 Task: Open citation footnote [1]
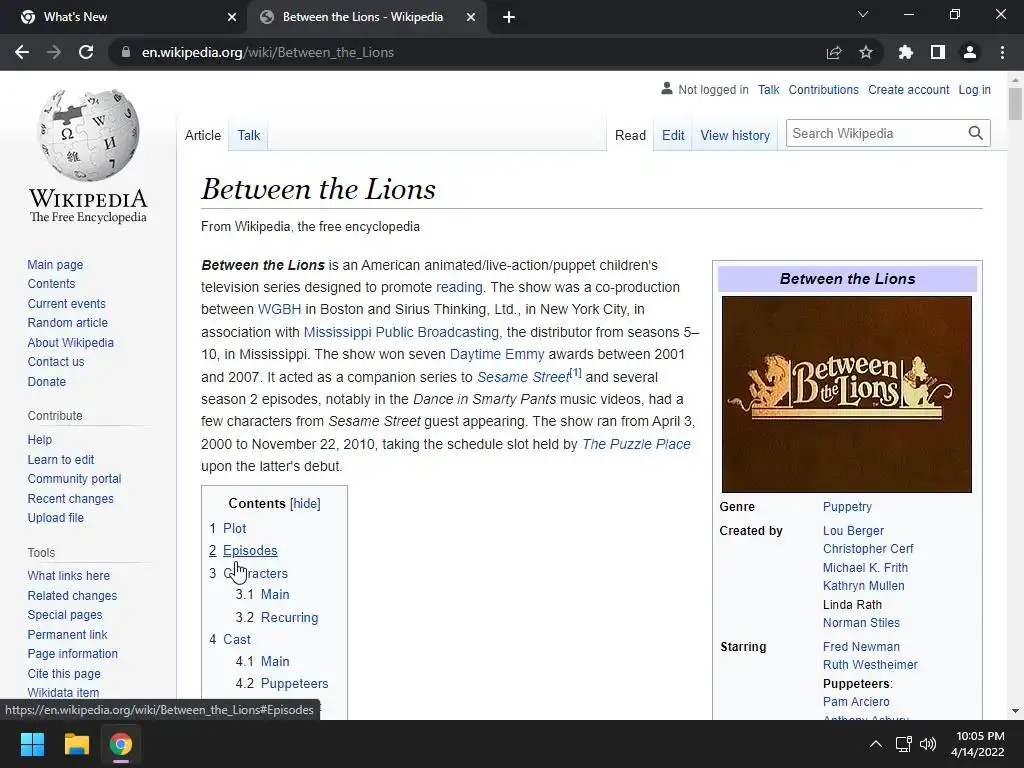(x=575, y=372)
